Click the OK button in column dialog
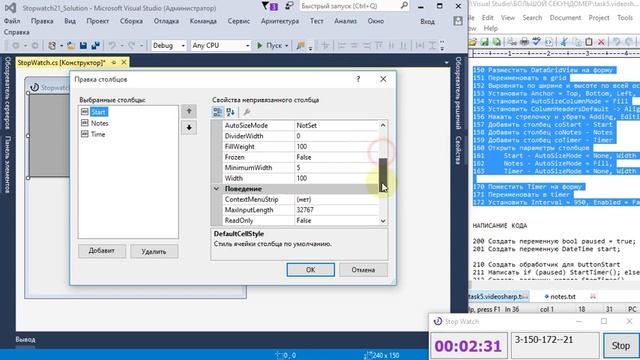Image resolution: width=640 pixels, height=360 pixels. tap(311, 269)
